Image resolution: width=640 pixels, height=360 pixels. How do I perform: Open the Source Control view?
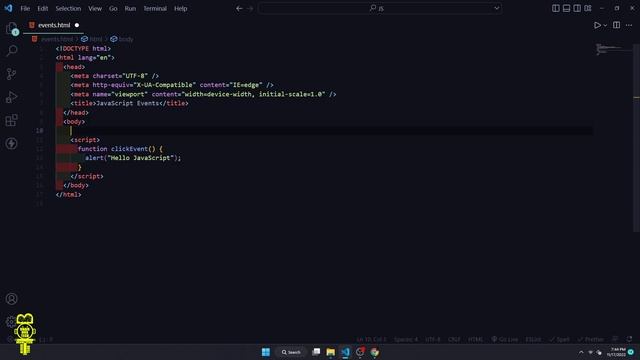tap(11, 74)
